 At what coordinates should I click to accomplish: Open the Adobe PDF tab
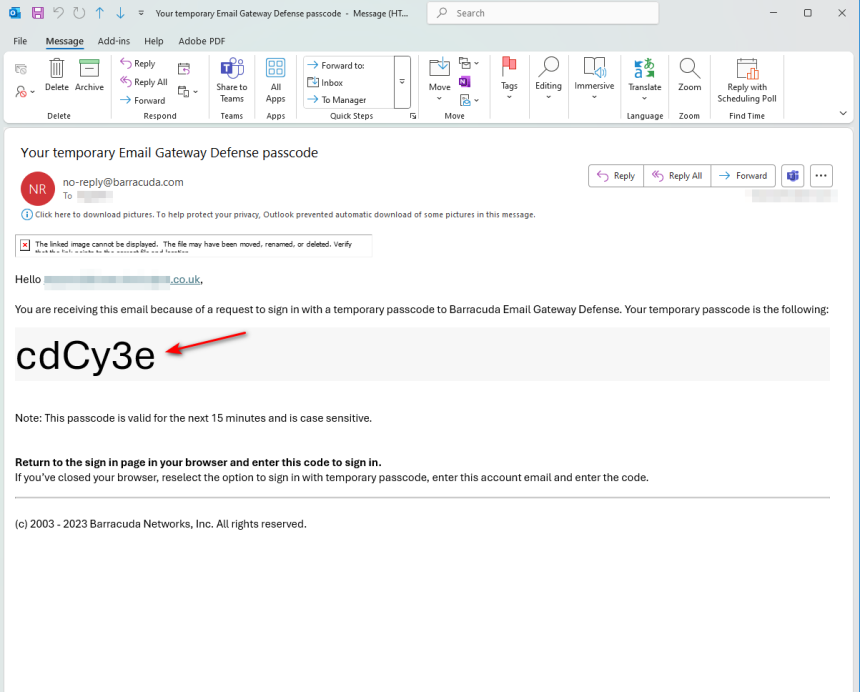pyautogui.click(x=201, y=41)
